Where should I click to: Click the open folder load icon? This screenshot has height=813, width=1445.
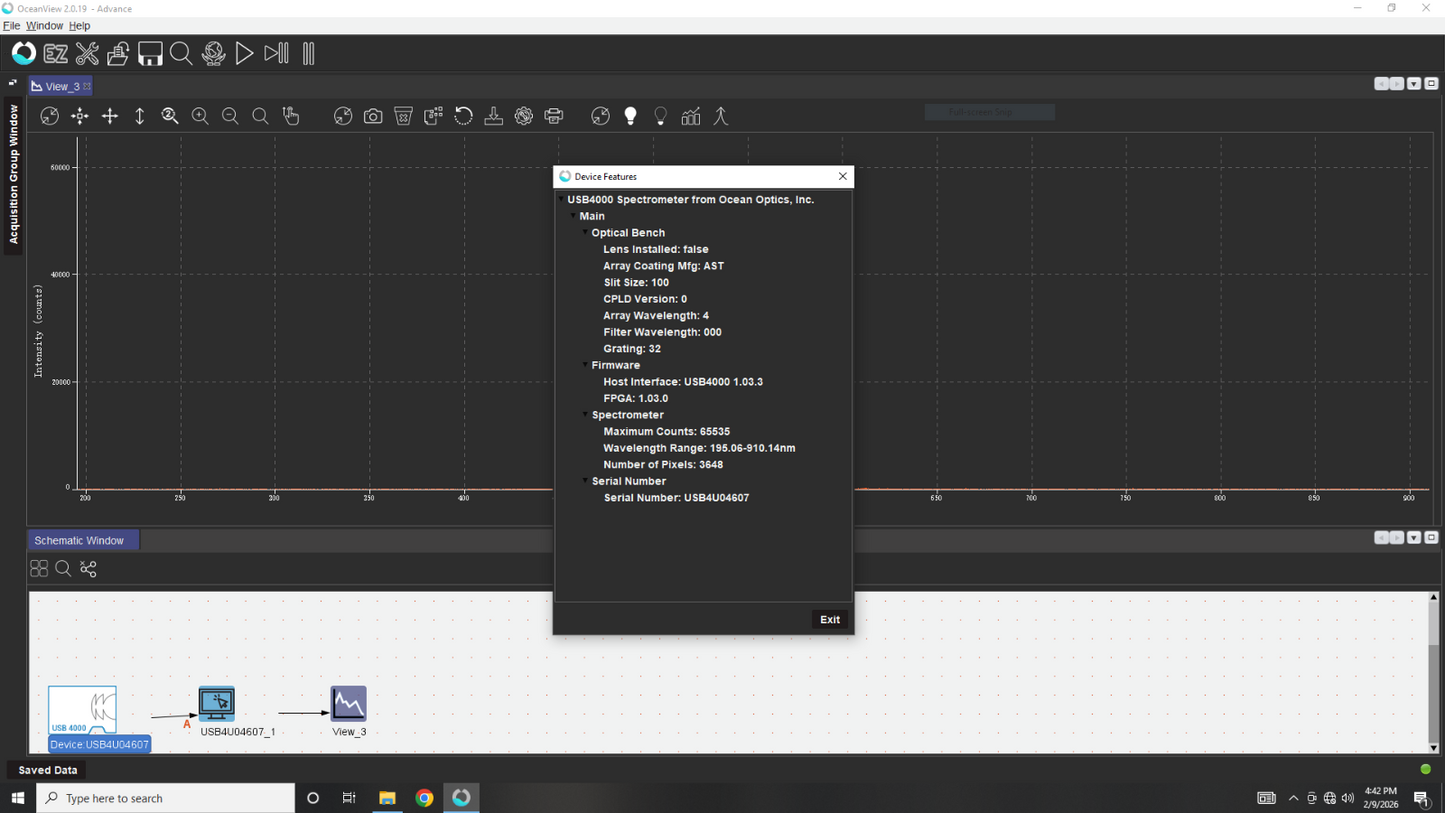(118, 53)
